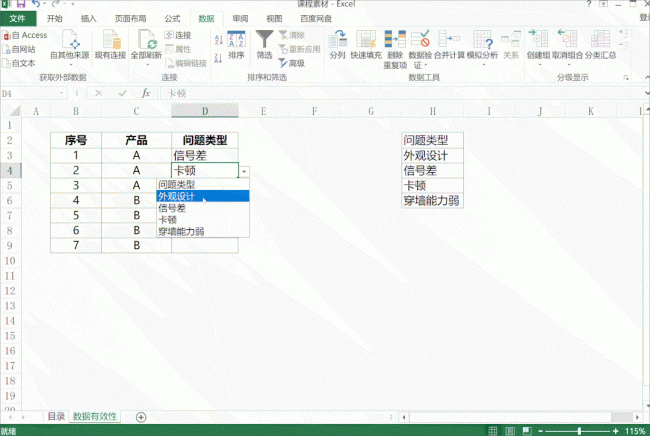The height and width of the screenshot is (436, 650).
Task: Click Group (创建组) icon
Action: (x=539, y=39)
